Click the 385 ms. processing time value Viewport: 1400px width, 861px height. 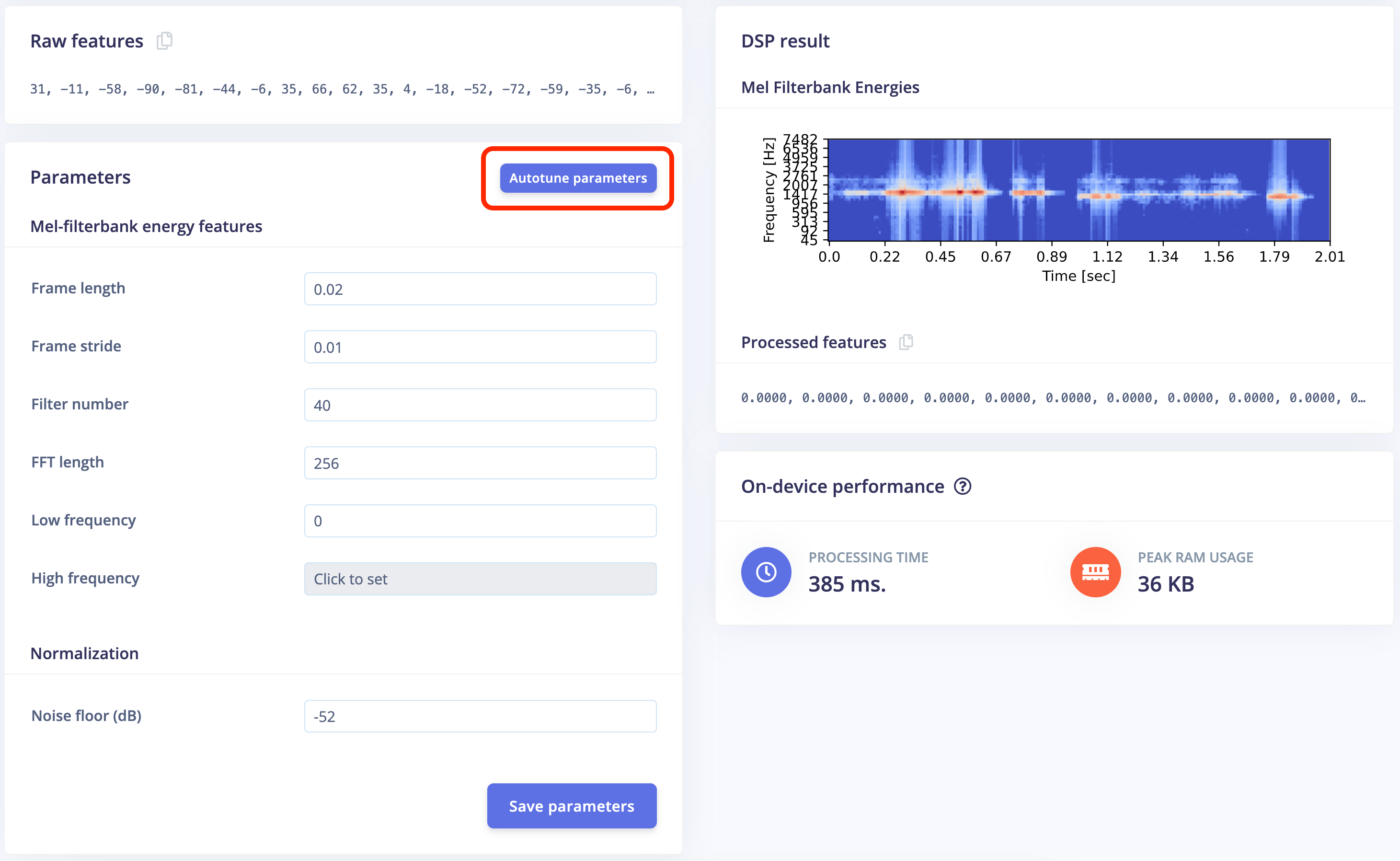tap(847, 584)
